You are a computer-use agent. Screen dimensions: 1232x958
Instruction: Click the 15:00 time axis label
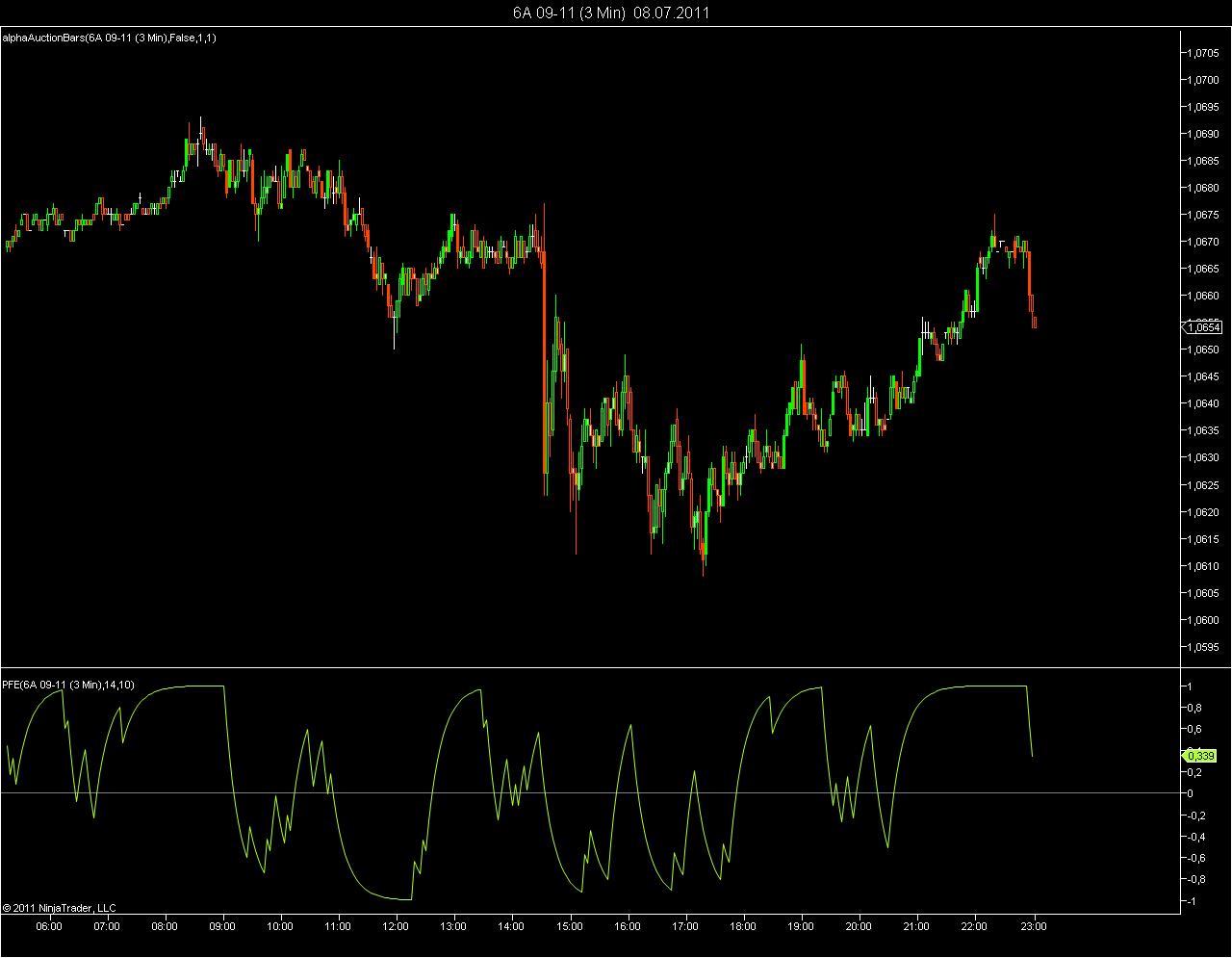pos(570,926)
